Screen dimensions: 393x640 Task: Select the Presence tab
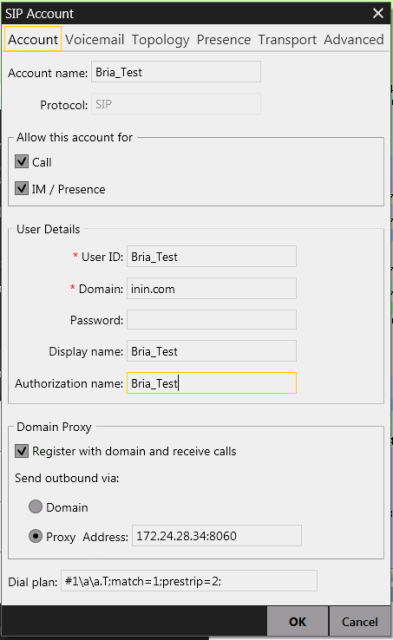224,40
